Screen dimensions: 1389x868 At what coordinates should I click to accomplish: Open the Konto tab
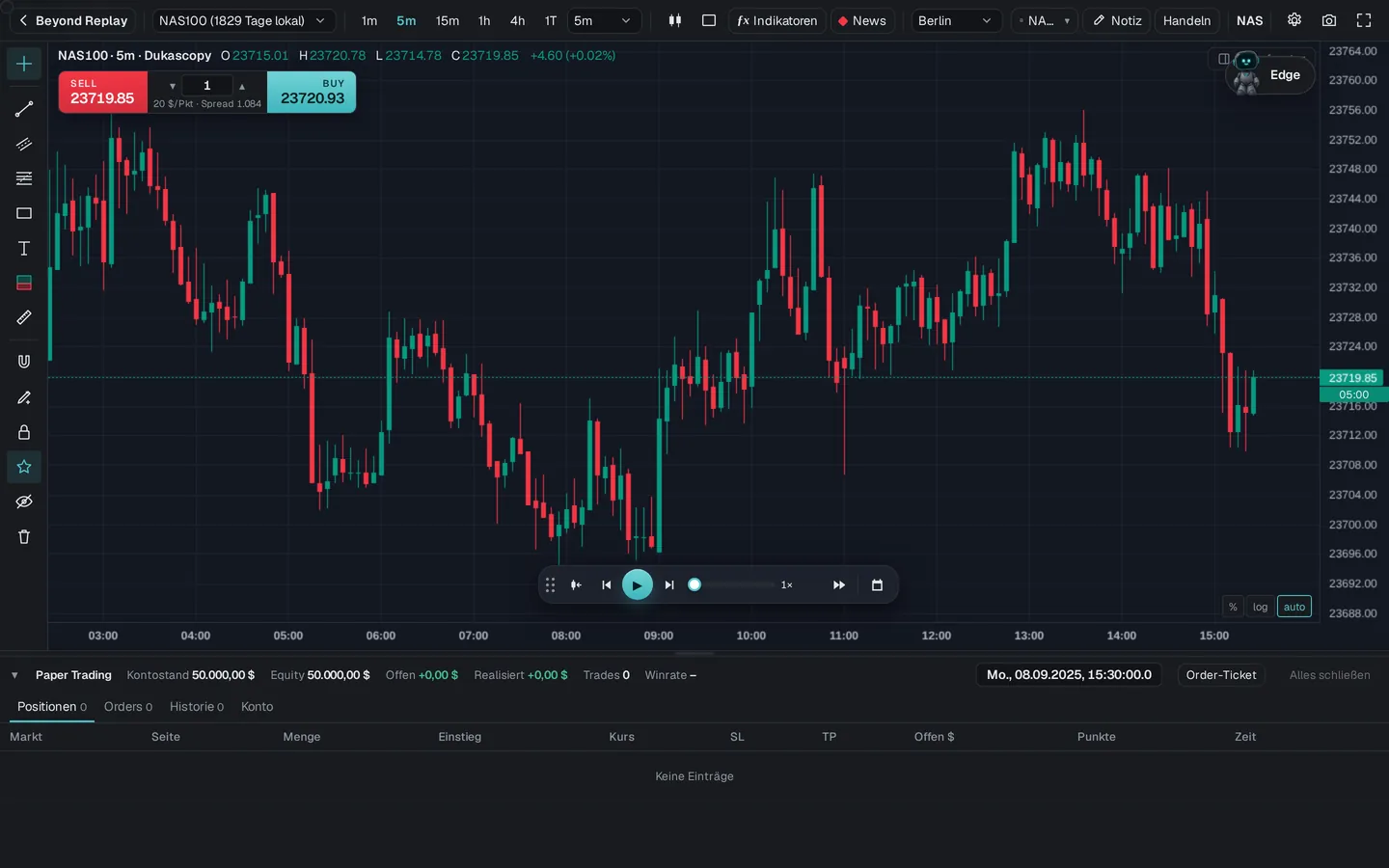258,707
